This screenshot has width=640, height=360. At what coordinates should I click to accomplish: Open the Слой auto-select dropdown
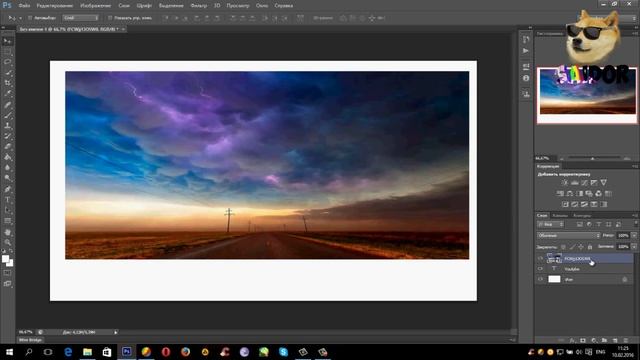tap(80, 18)
